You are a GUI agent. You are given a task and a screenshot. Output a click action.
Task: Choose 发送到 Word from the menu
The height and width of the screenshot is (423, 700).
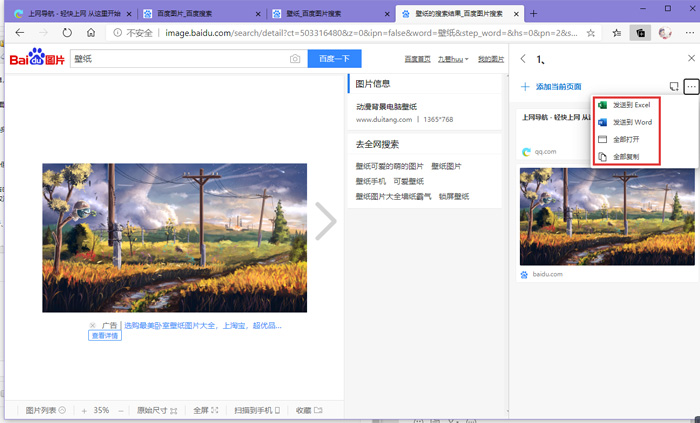tap(629, 122)
